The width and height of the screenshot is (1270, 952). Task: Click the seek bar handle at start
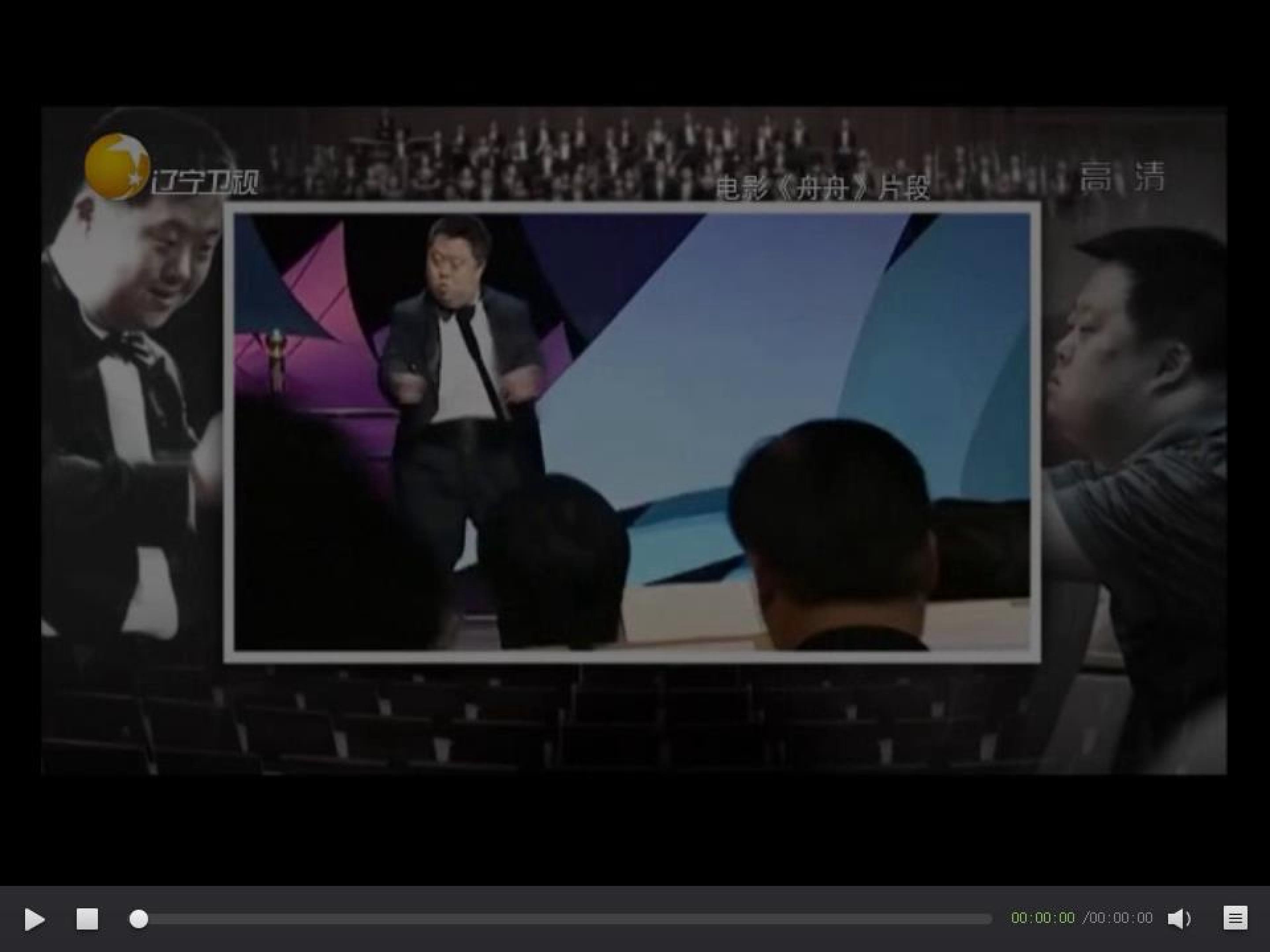(138, 919)
